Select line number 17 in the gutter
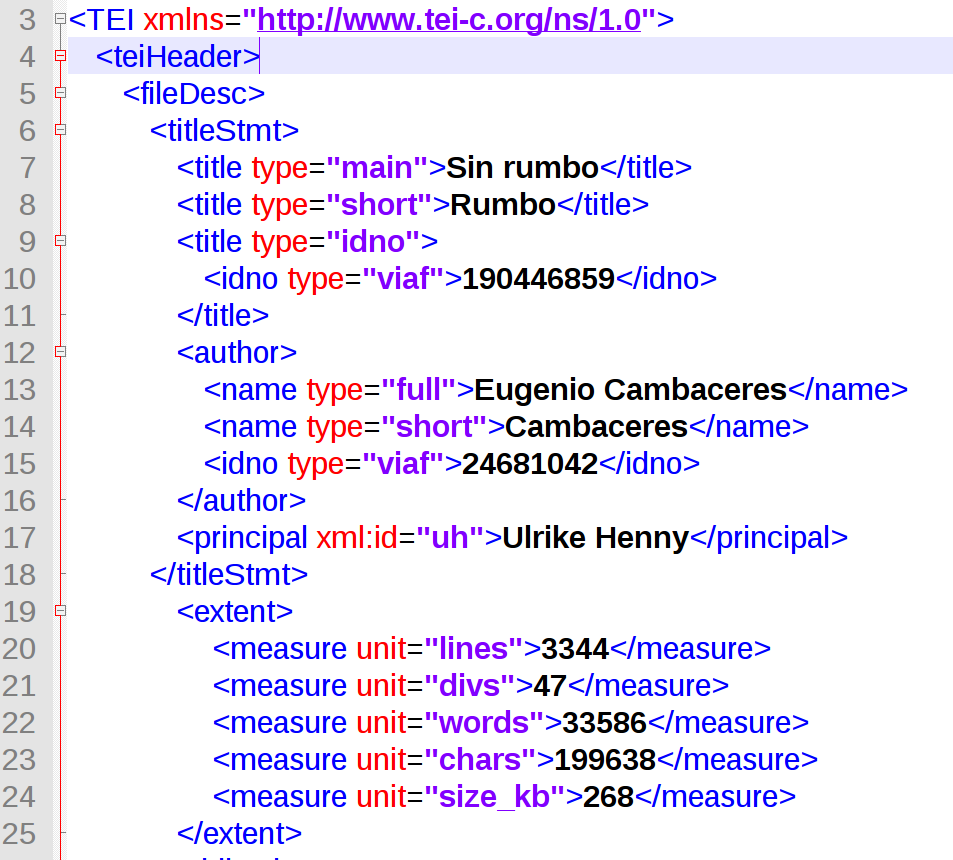 pyautogui.click(x=20, y=537)
